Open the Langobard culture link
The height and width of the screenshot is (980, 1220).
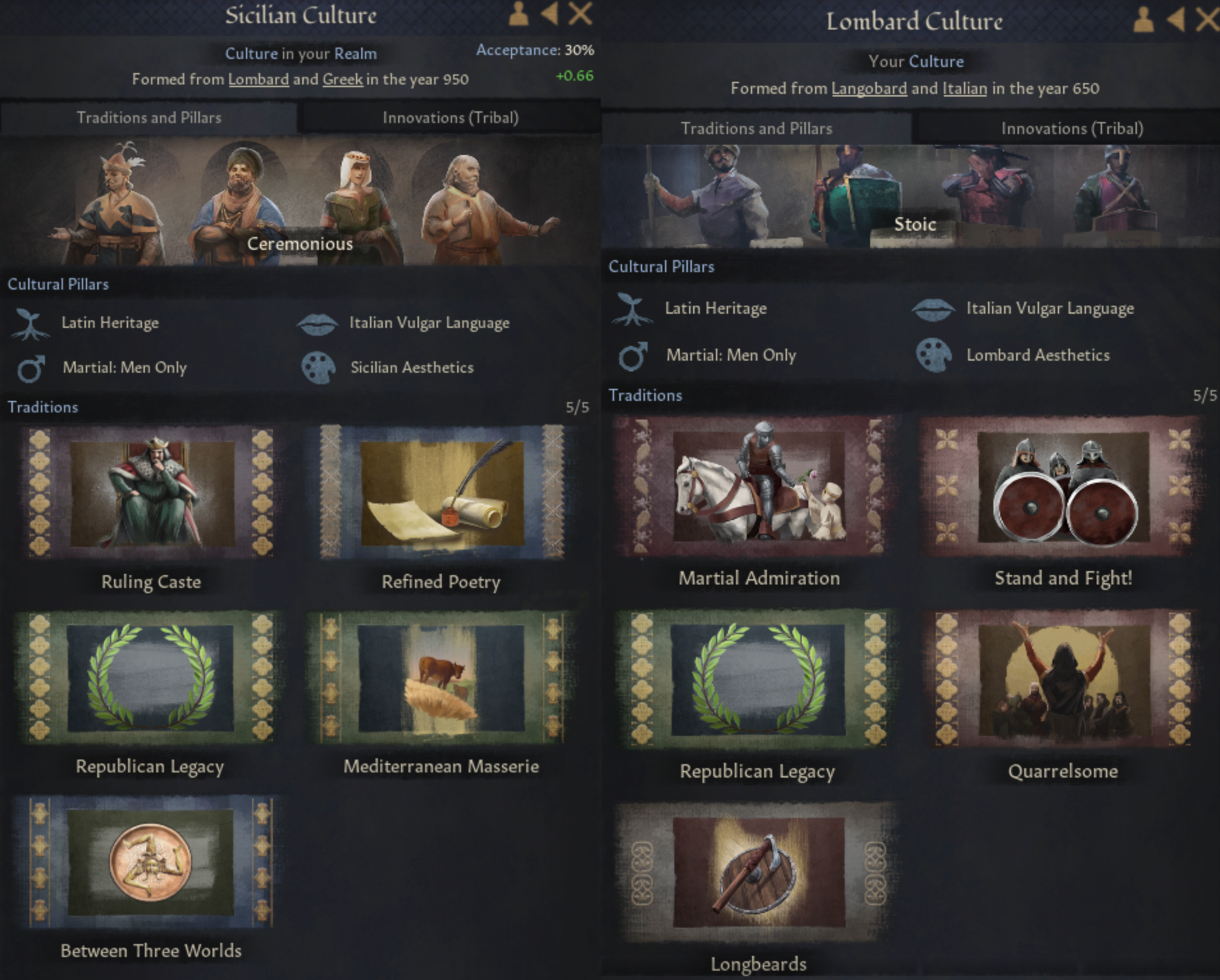(869, 88)
